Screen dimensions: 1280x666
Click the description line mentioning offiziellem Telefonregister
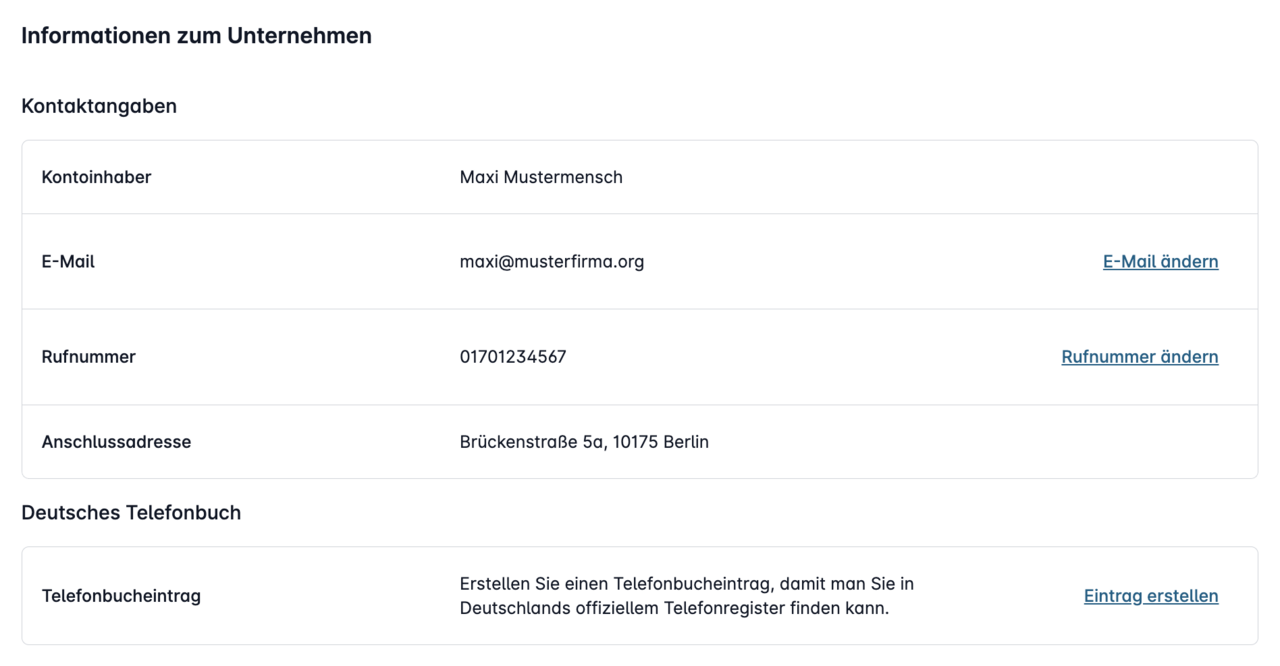point(674,608)
